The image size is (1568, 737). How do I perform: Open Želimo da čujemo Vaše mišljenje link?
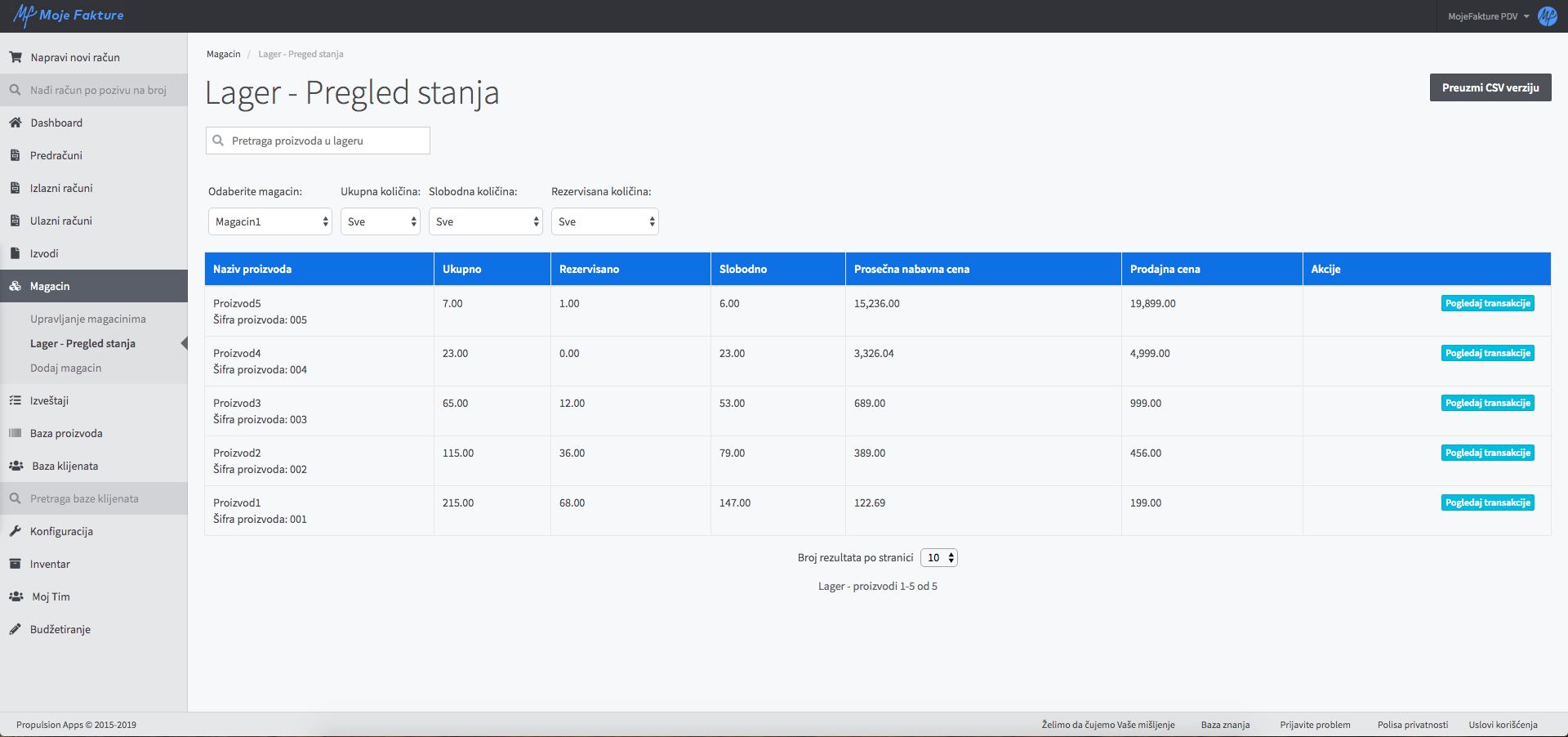pos(1108,725)
